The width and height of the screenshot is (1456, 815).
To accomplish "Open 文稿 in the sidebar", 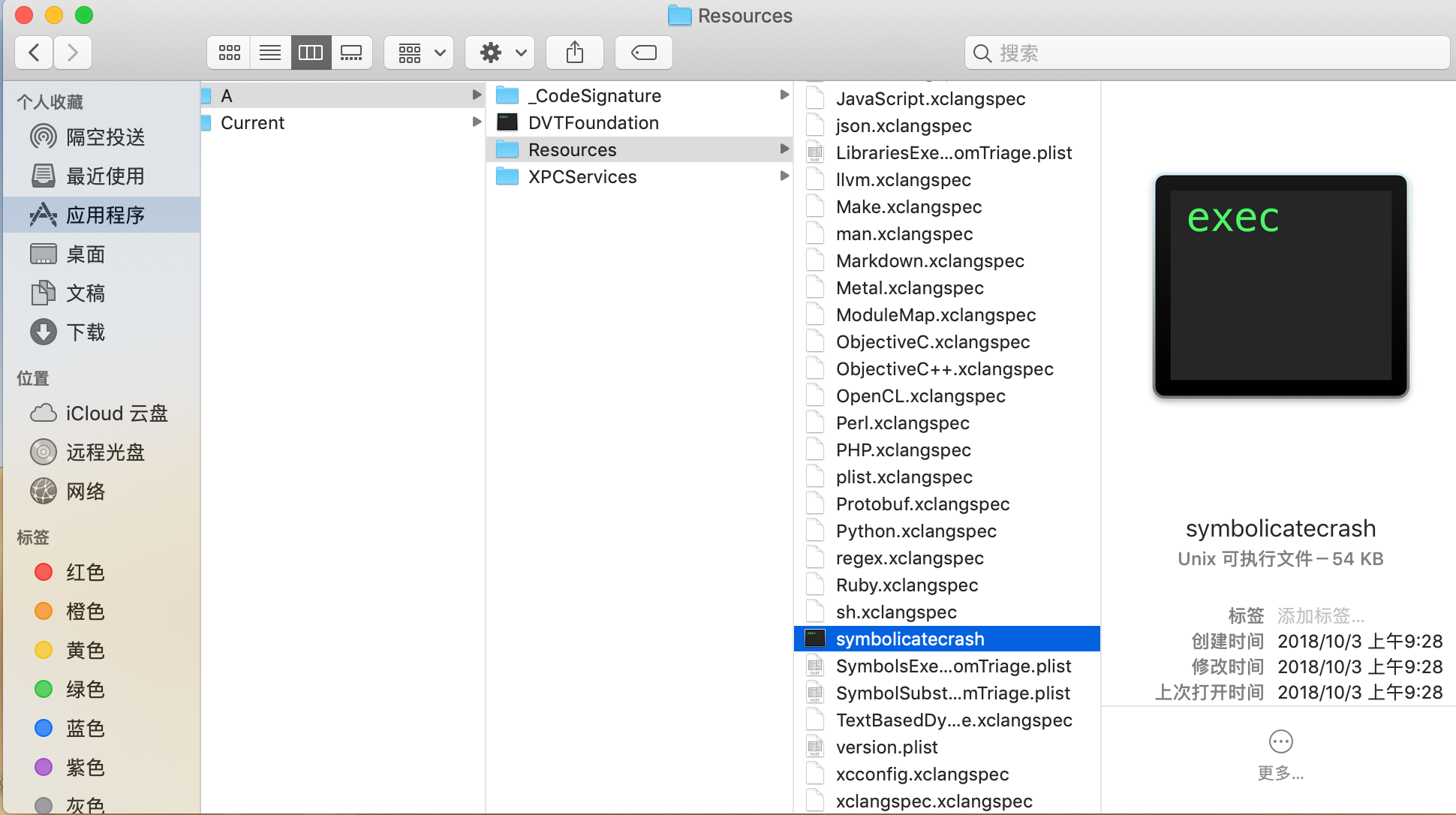I will (x=101, y=293).
